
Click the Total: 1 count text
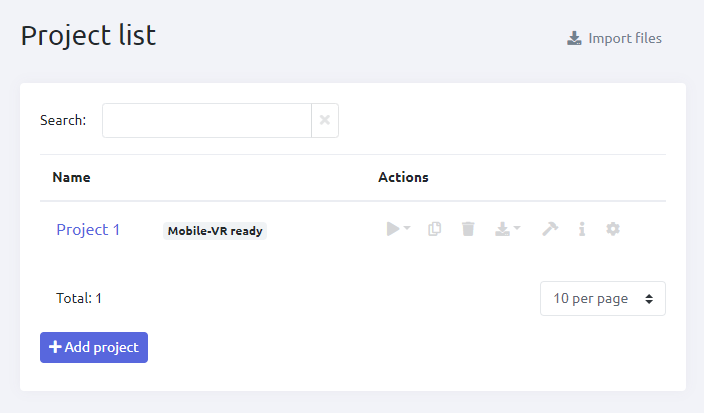click(x=79, y=298)
